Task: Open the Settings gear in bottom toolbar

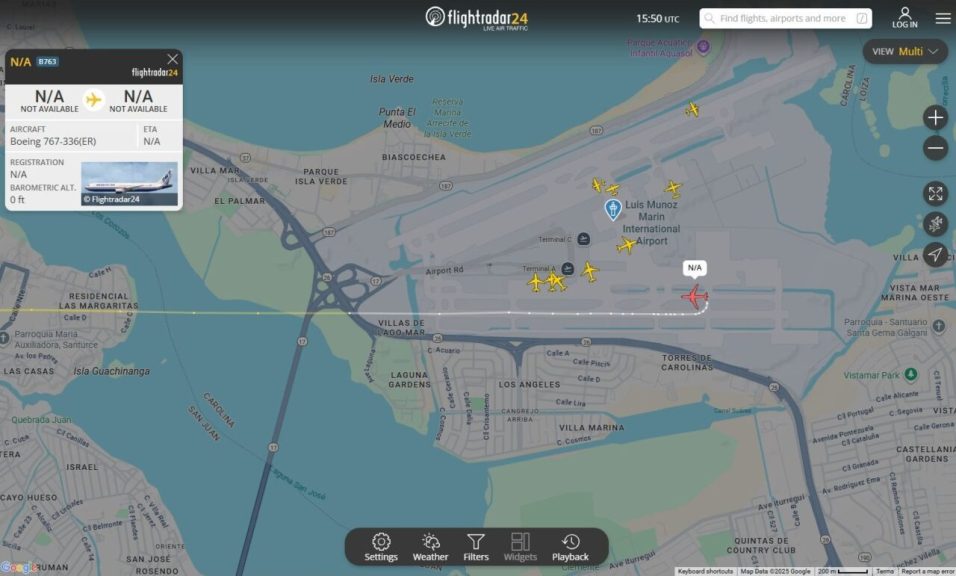Action: (381, 547)
